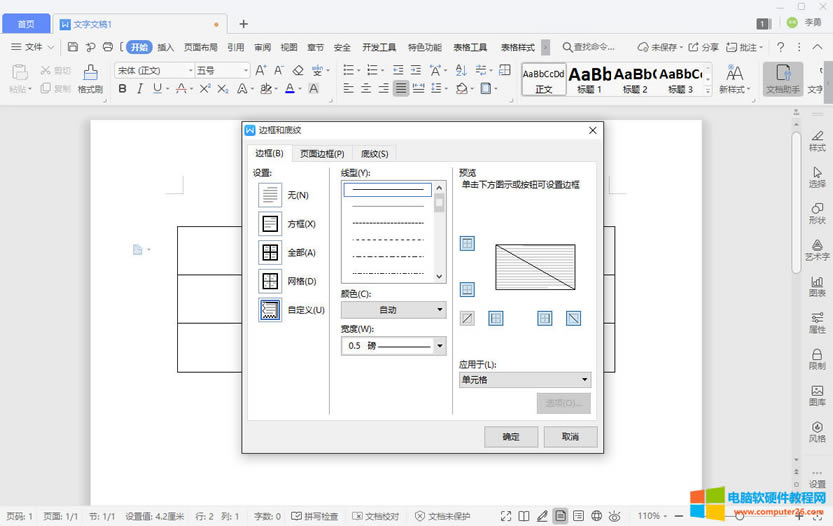This screenshot has height=526, width=833.
Task: Click the 取消 (Cancel) button
Action: [x=570, y=437]
